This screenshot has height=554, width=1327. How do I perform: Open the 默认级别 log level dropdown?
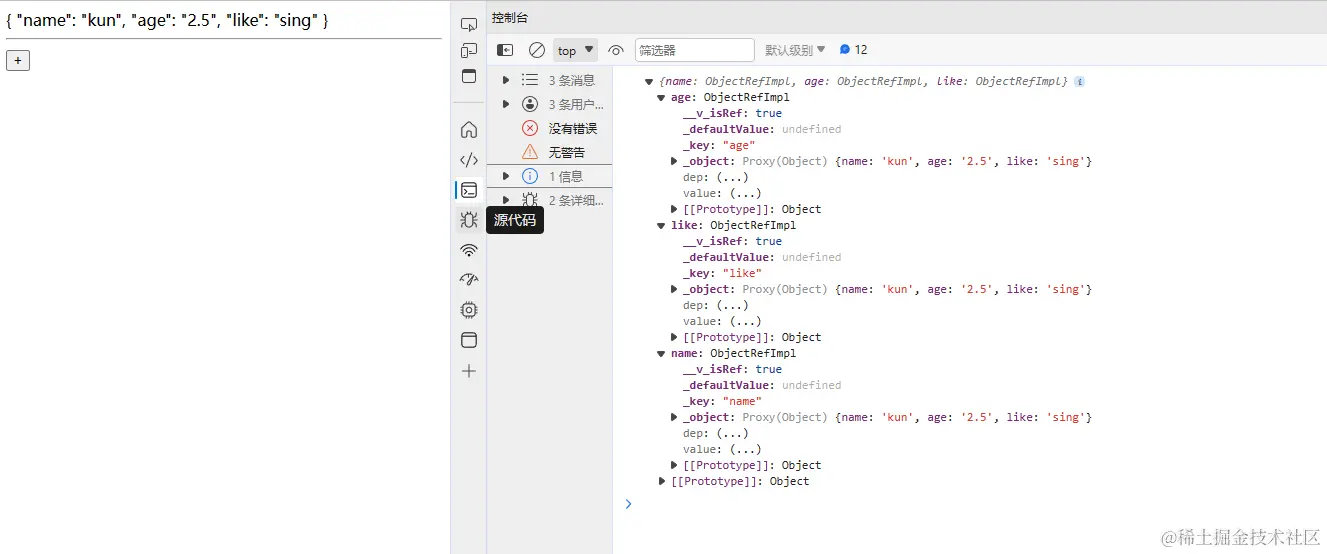[796, 50]
